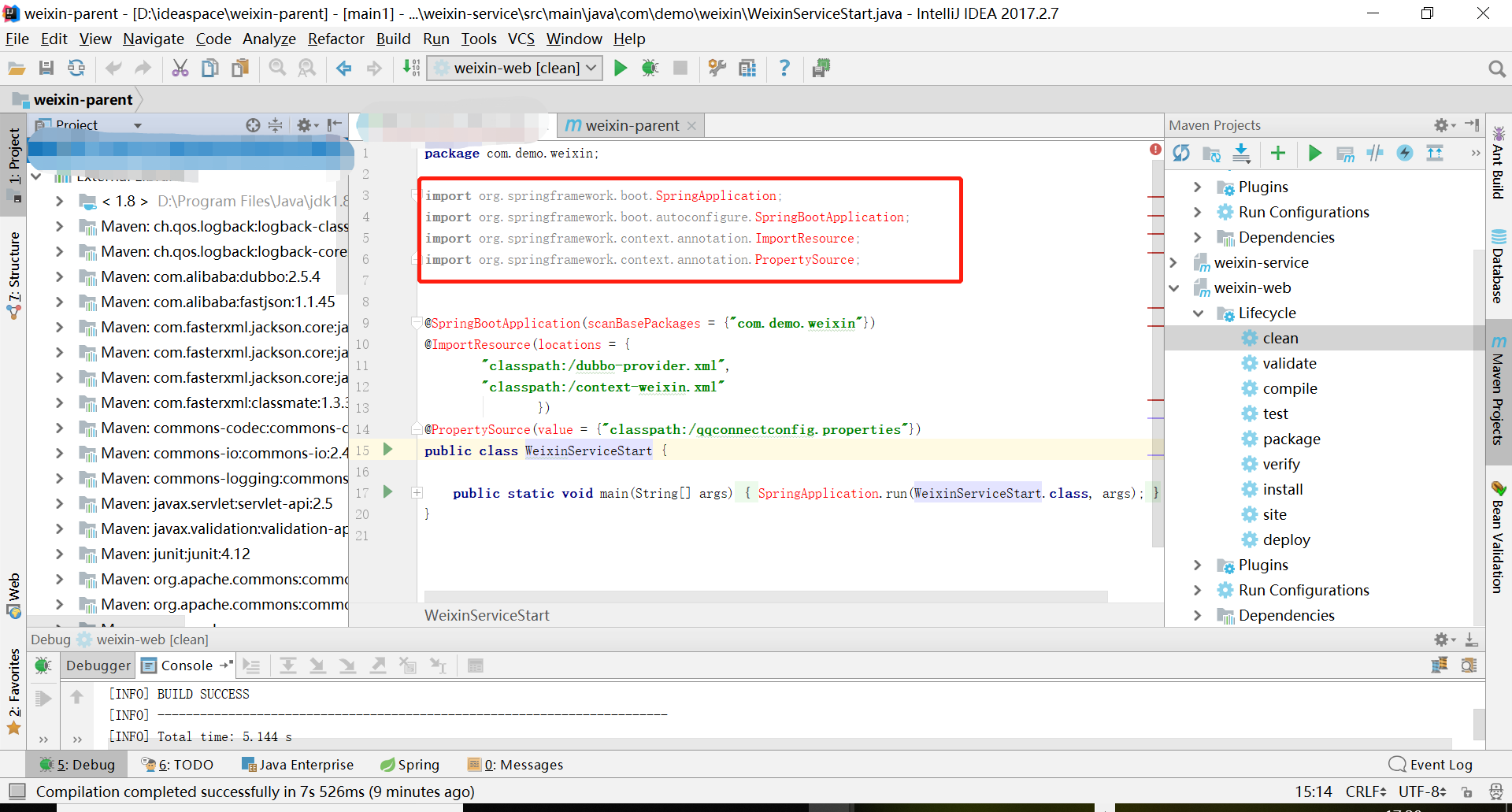Open the weixin-web [clean] run configuration dropdown
The height and width of the screenshot is (812, 1512).
pos(515,69)
